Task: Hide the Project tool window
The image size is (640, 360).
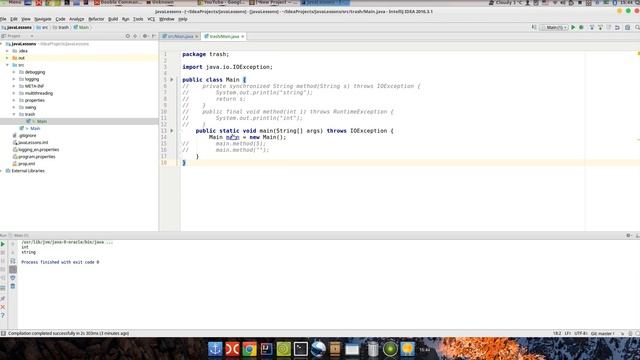Action: [154, 36]
